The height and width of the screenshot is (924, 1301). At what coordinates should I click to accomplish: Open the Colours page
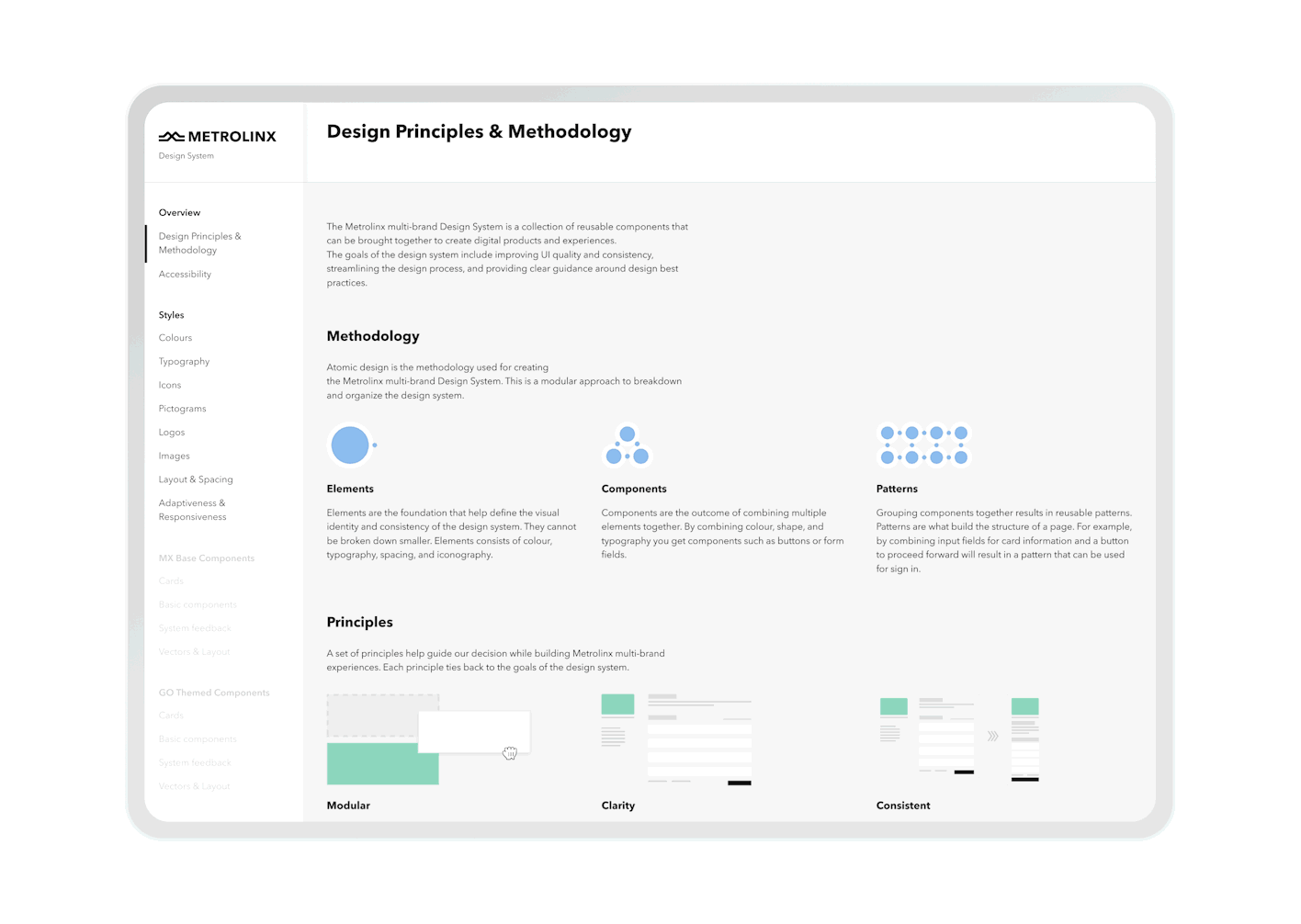175,338
